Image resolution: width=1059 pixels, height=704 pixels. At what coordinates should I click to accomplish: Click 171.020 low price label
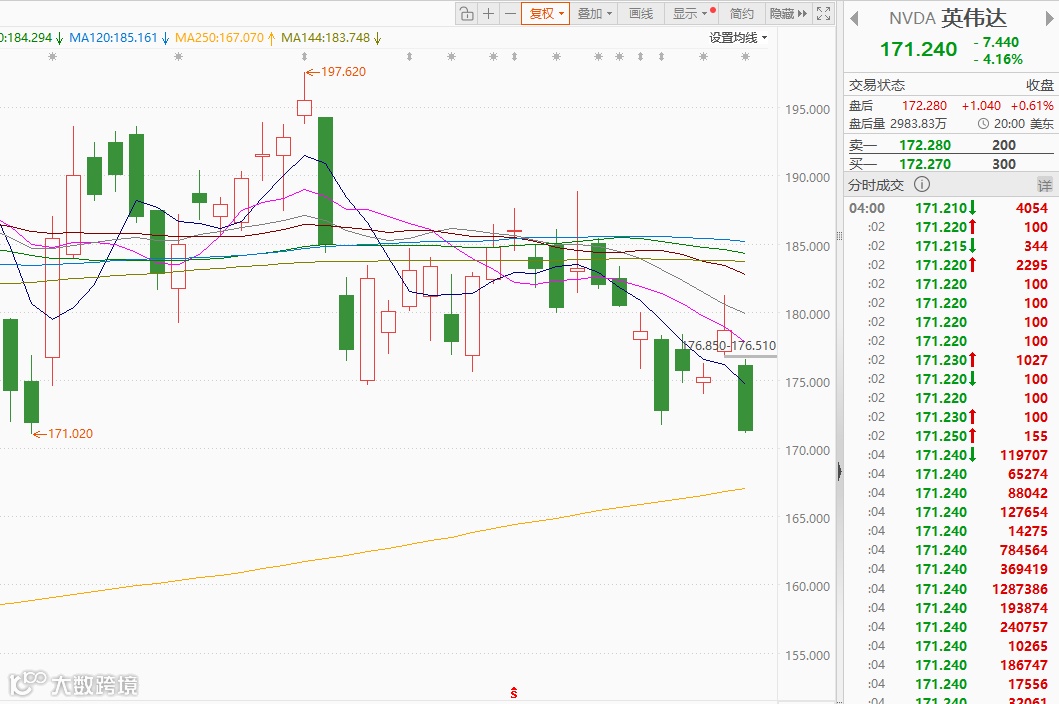[x=70, y=434]
